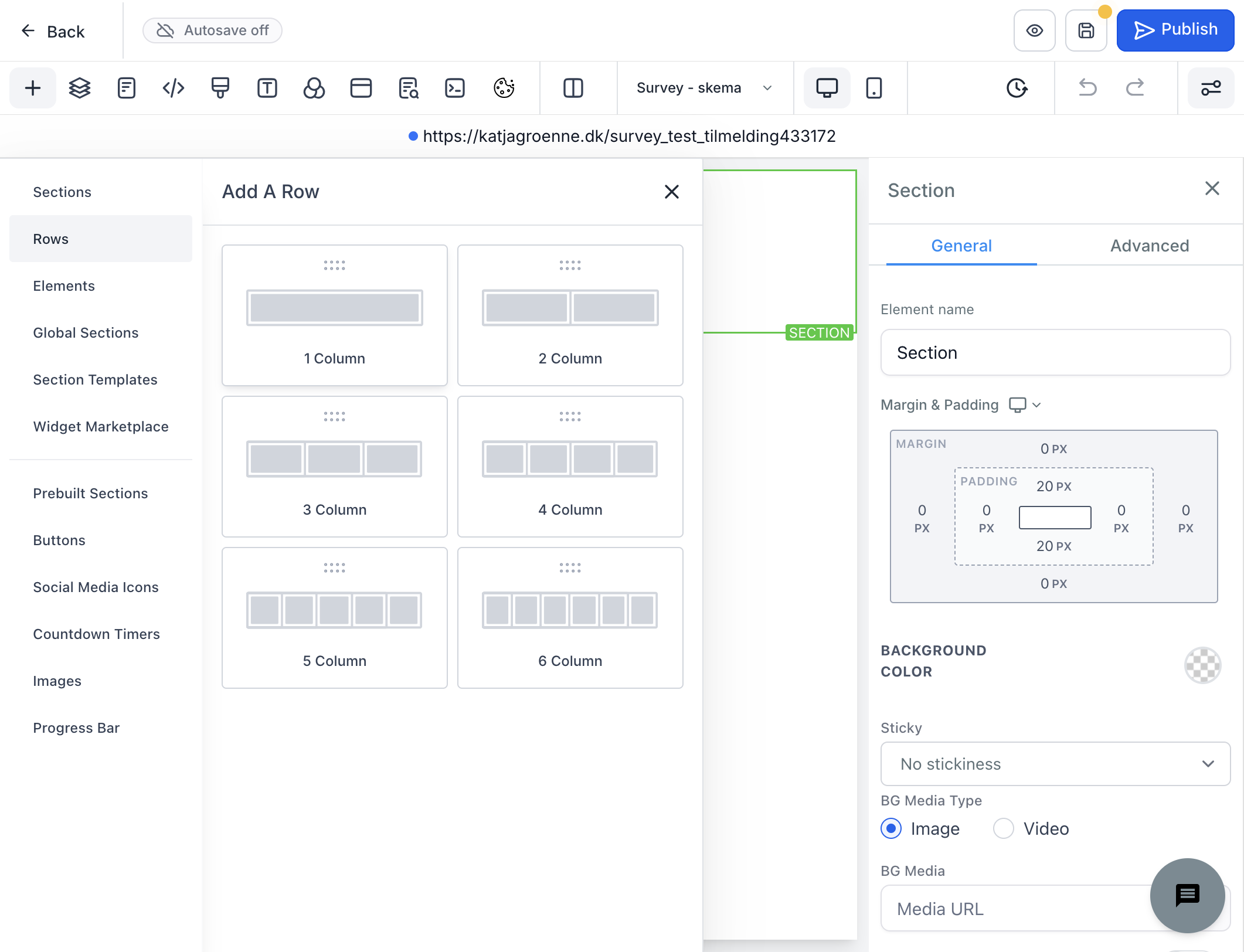
Task: Open Widget Marketplace menu item
Action: pos(101,426)
